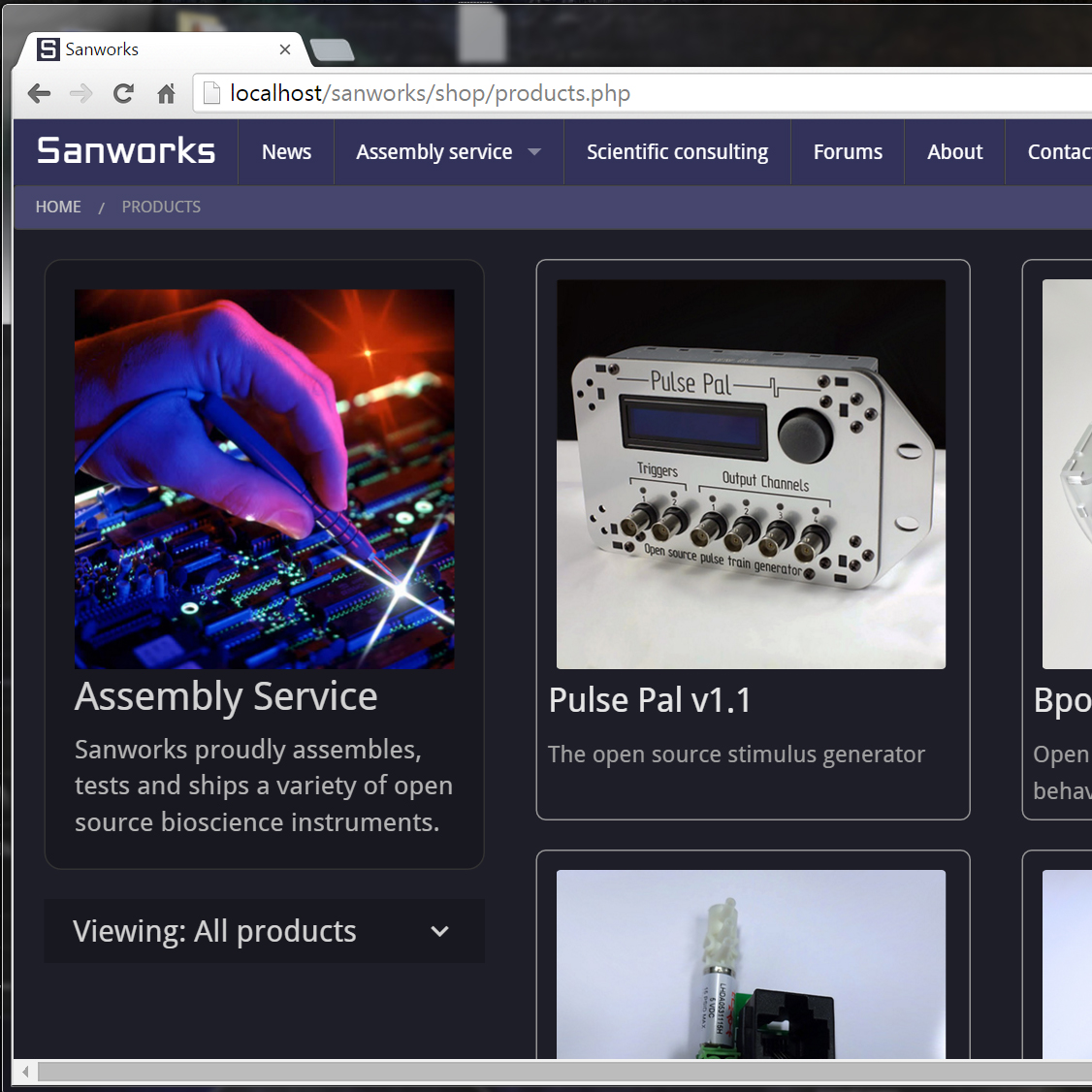Click HOME in the breadcrumb
The width and height of the screenshot is (1092, 1092).
[x=58, y=207]
